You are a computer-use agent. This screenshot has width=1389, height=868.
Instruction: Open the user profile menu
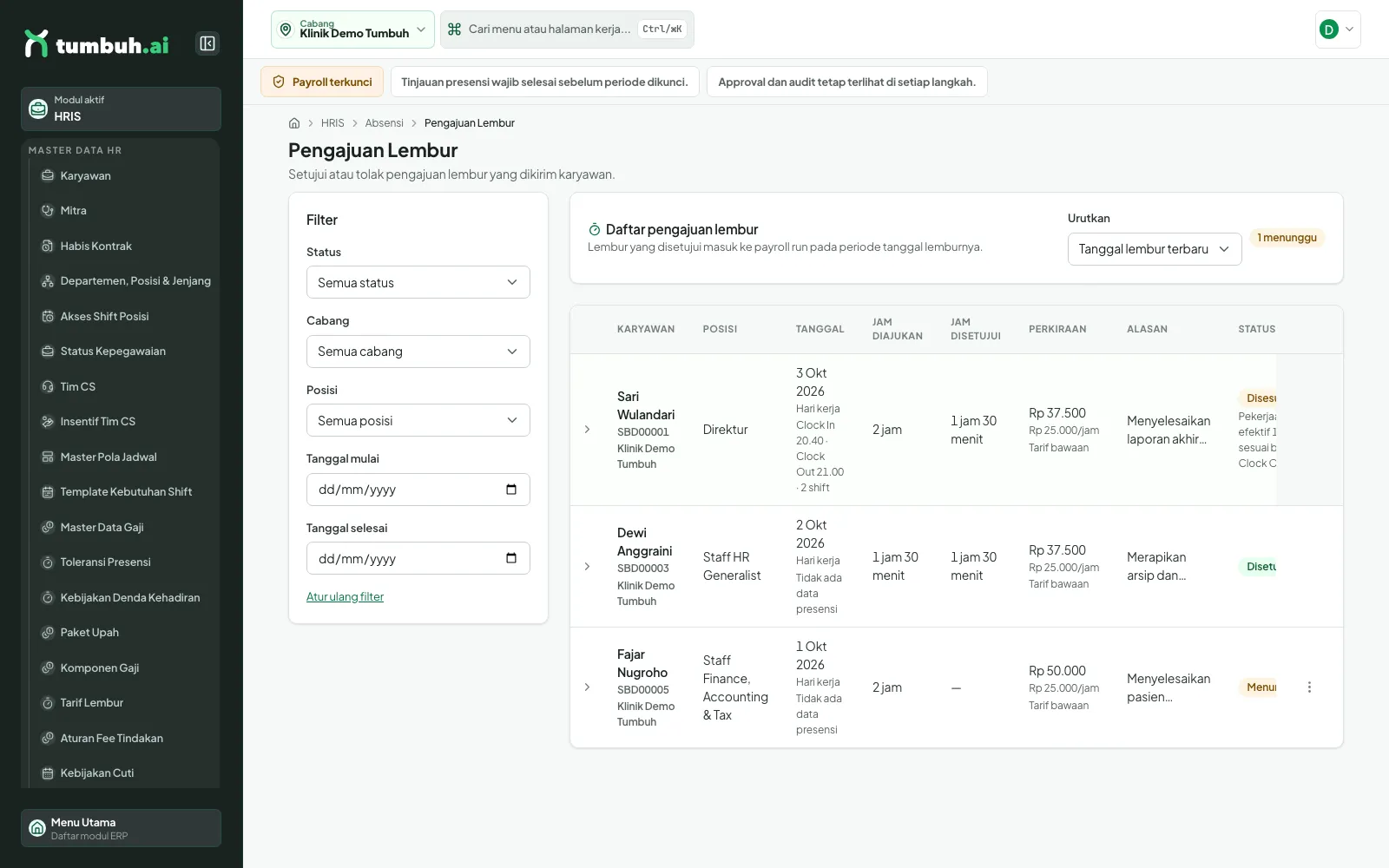(x=1338, y=30)
